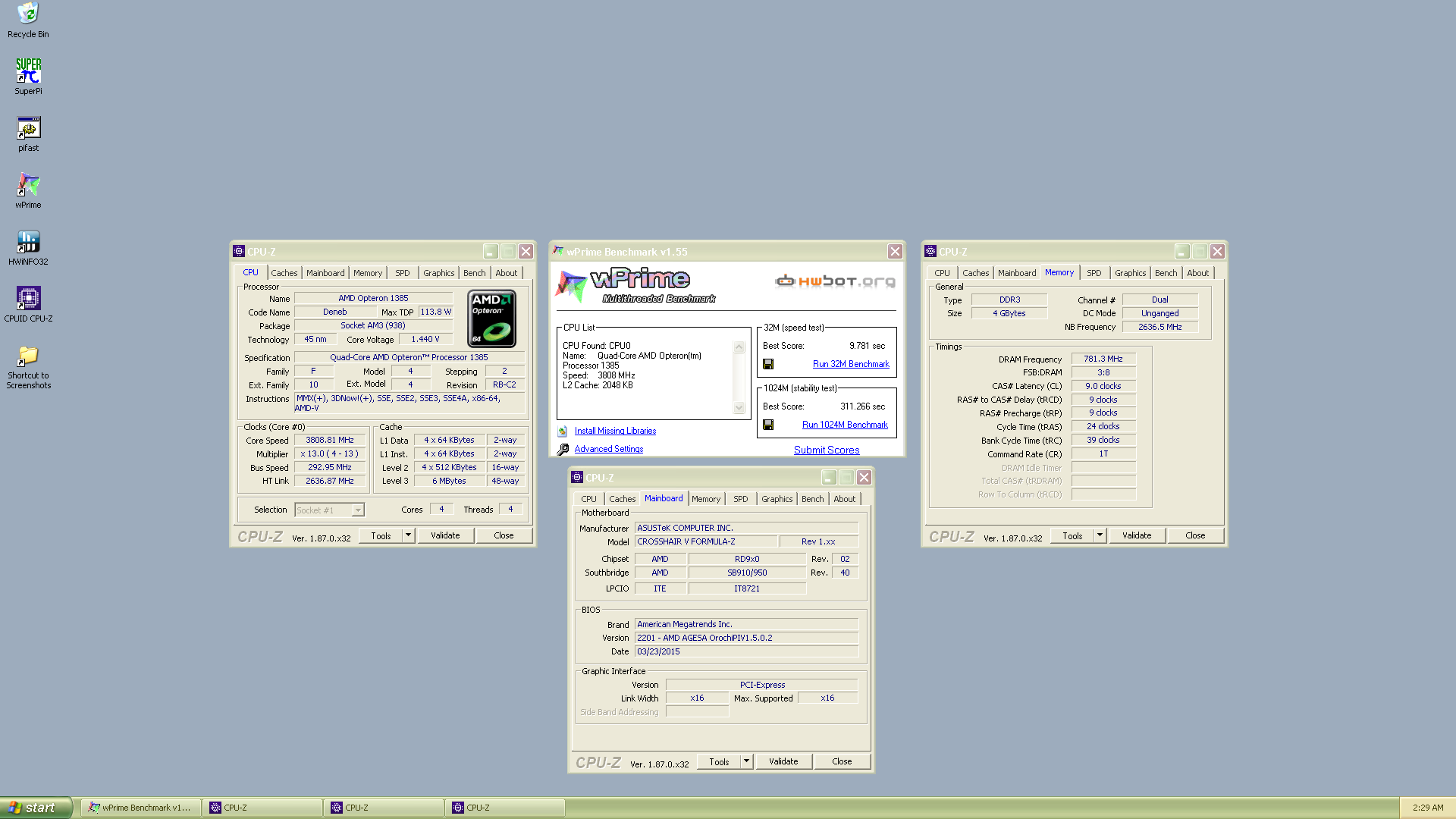This screenshot has width=1456, height=819.
Task: Launch the SuperPi desktop shortcut
Action: point(28,71)
